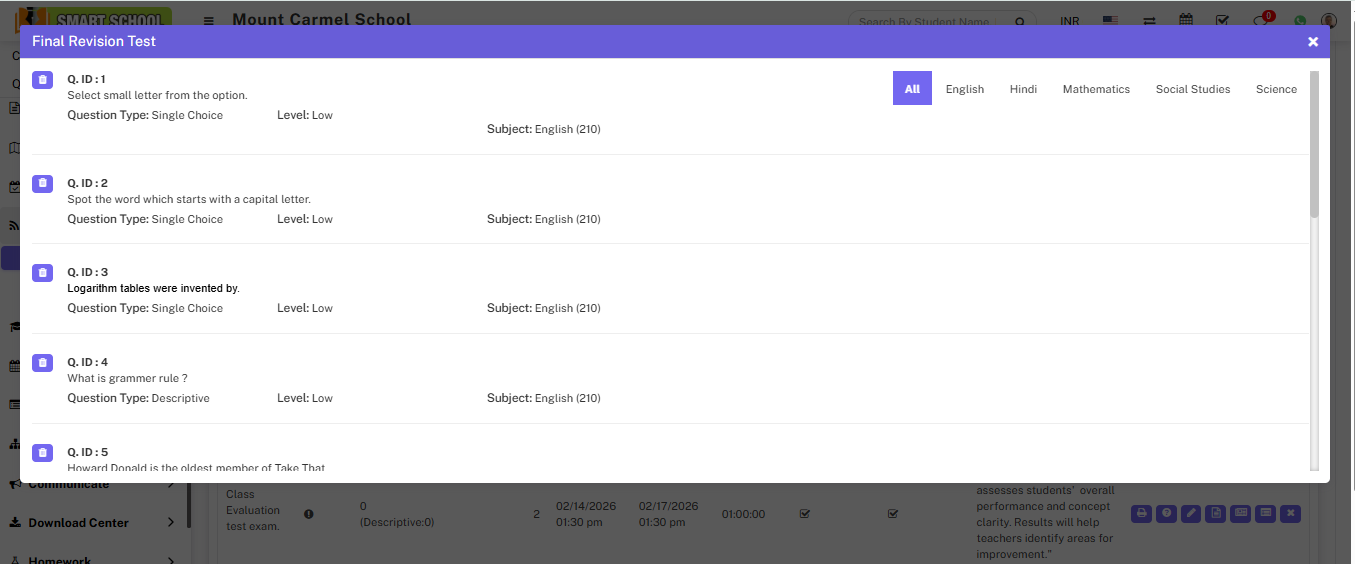
Task: Close the Final Revision Test dialog
Action: 1313,41
